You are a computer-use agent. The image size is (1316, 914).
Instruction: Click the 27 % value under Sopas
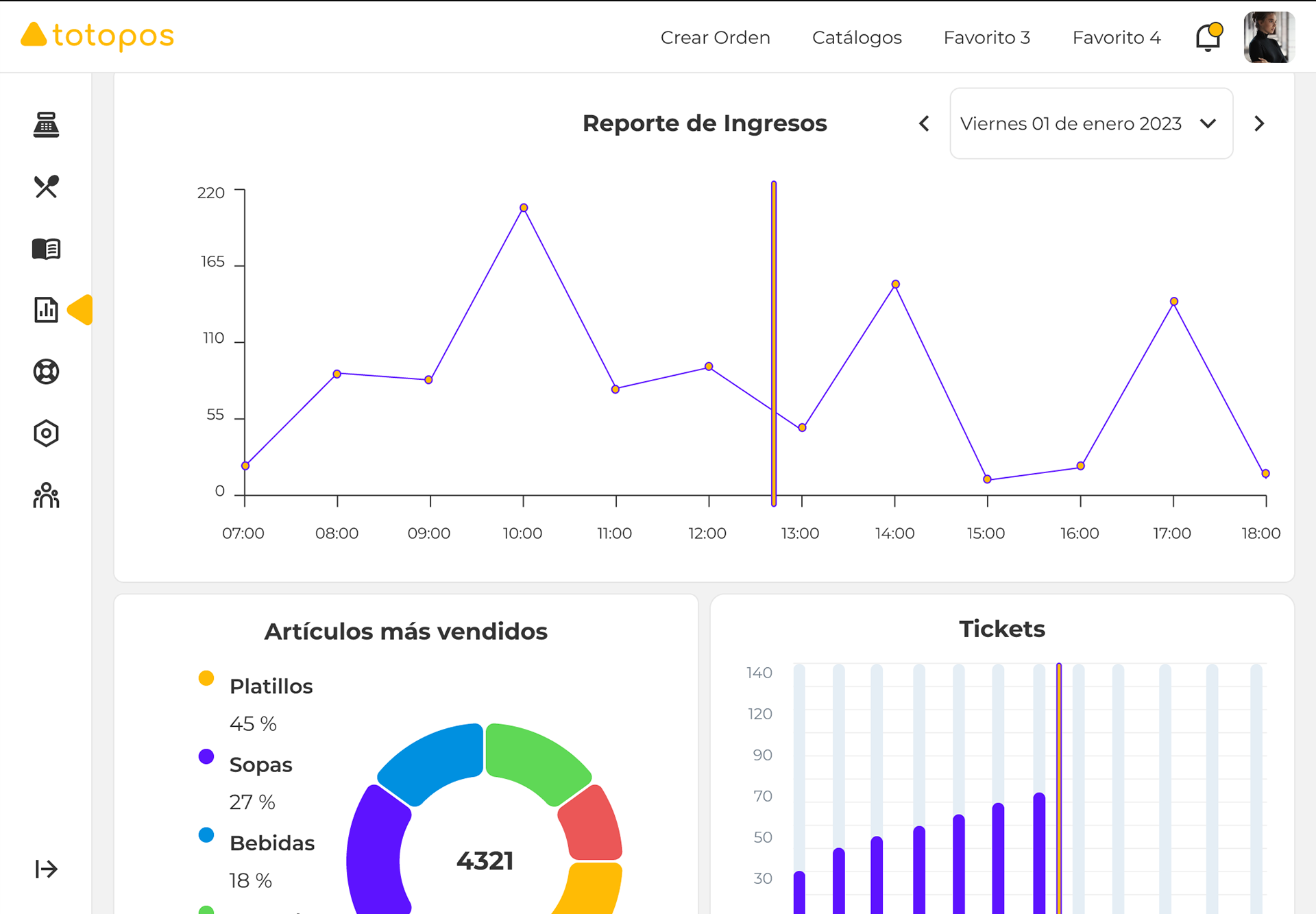click(x=252, y=802)
